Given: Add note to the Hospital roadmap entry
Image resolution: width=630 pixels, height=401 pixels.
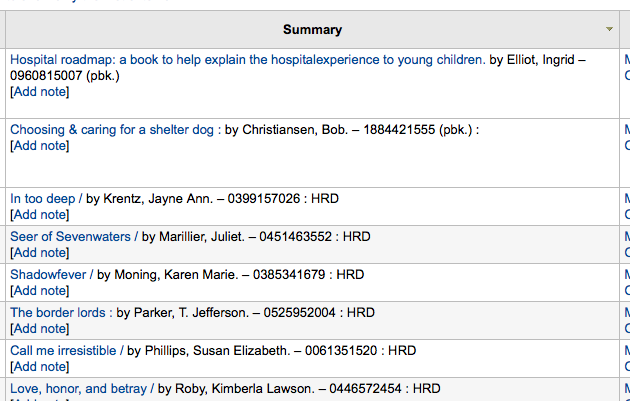Looking at the screenshot, I should (40, 92).
